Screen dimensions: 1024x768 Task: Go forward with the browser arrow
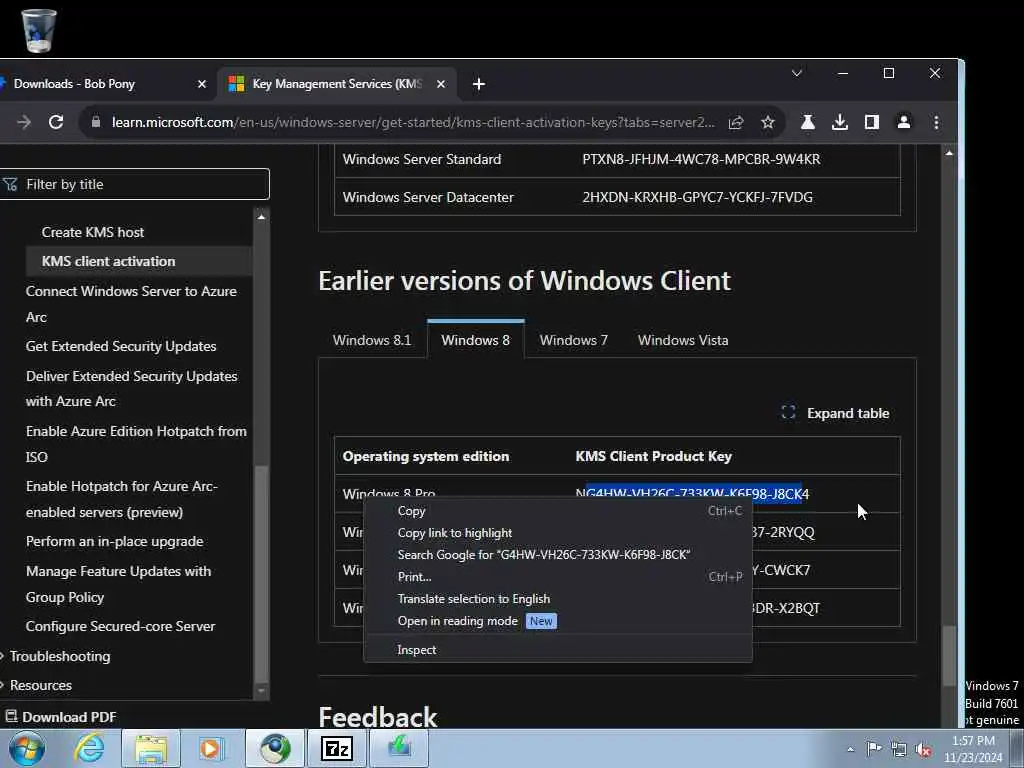[24, 122]
